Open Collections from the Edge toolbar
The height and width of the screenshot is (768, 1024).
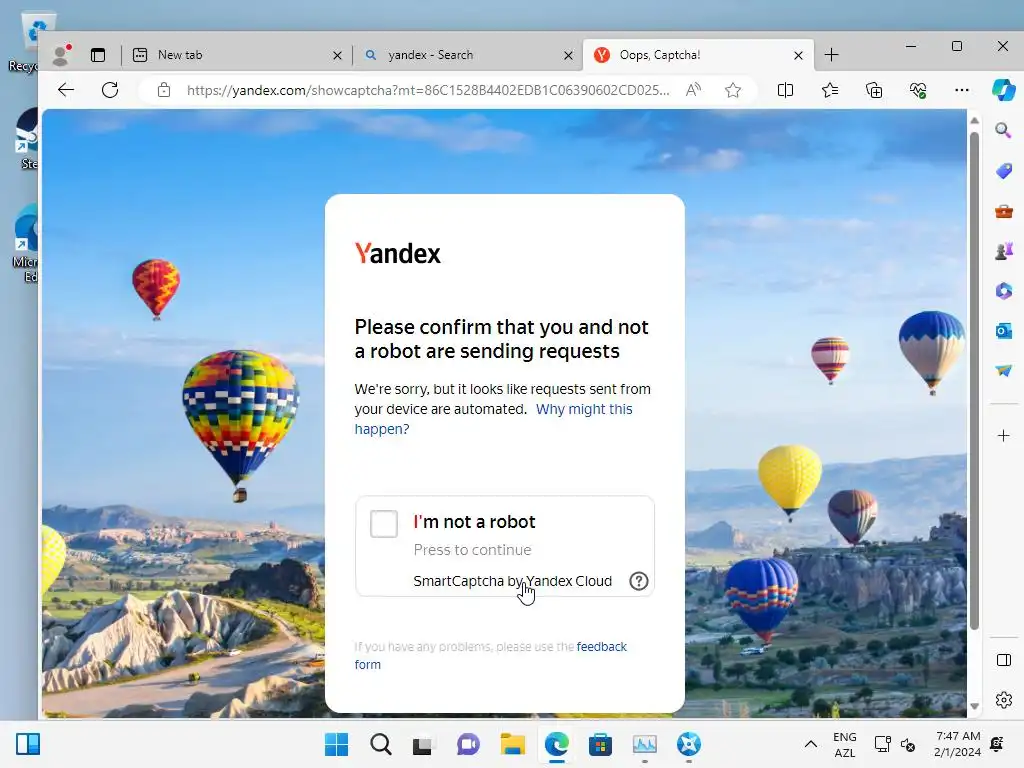click(x=874, y=90)
